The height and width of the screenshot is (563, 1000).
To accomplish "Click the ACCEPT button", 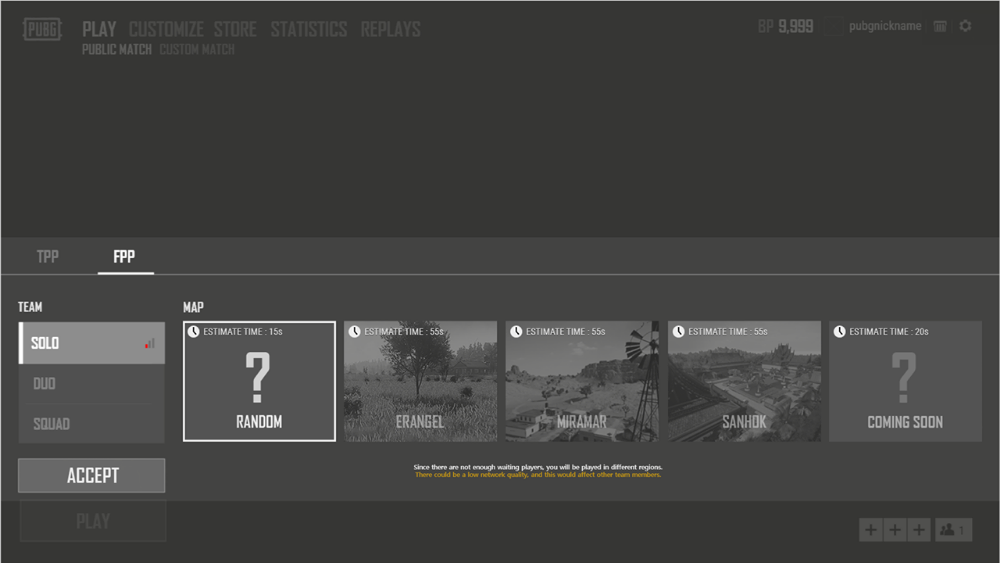I will pos(91,476).
